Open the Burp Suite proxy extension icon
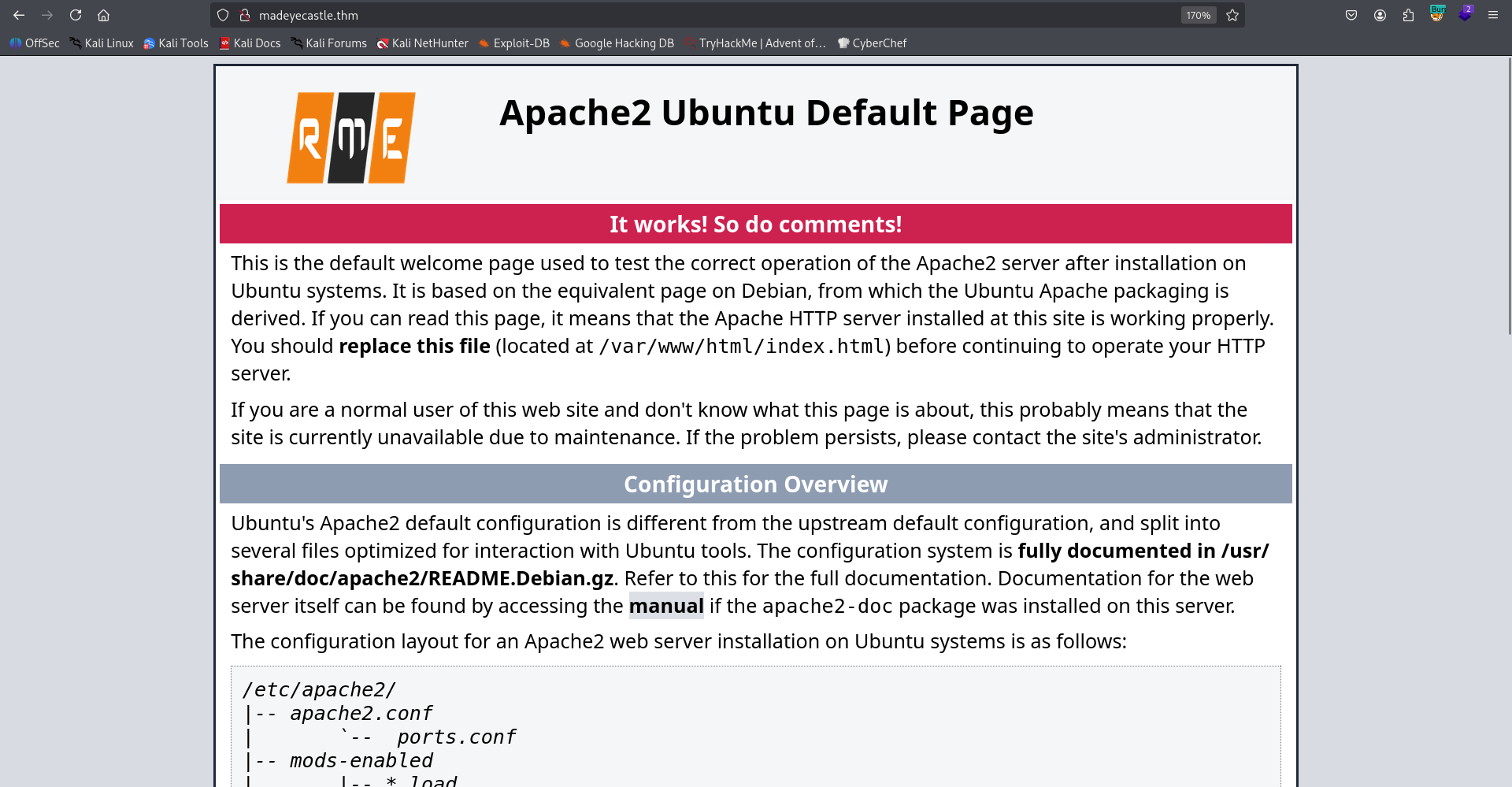The width and height of the screenshot is (1512, 787). pyautogui.click(x=1436, y=15)
